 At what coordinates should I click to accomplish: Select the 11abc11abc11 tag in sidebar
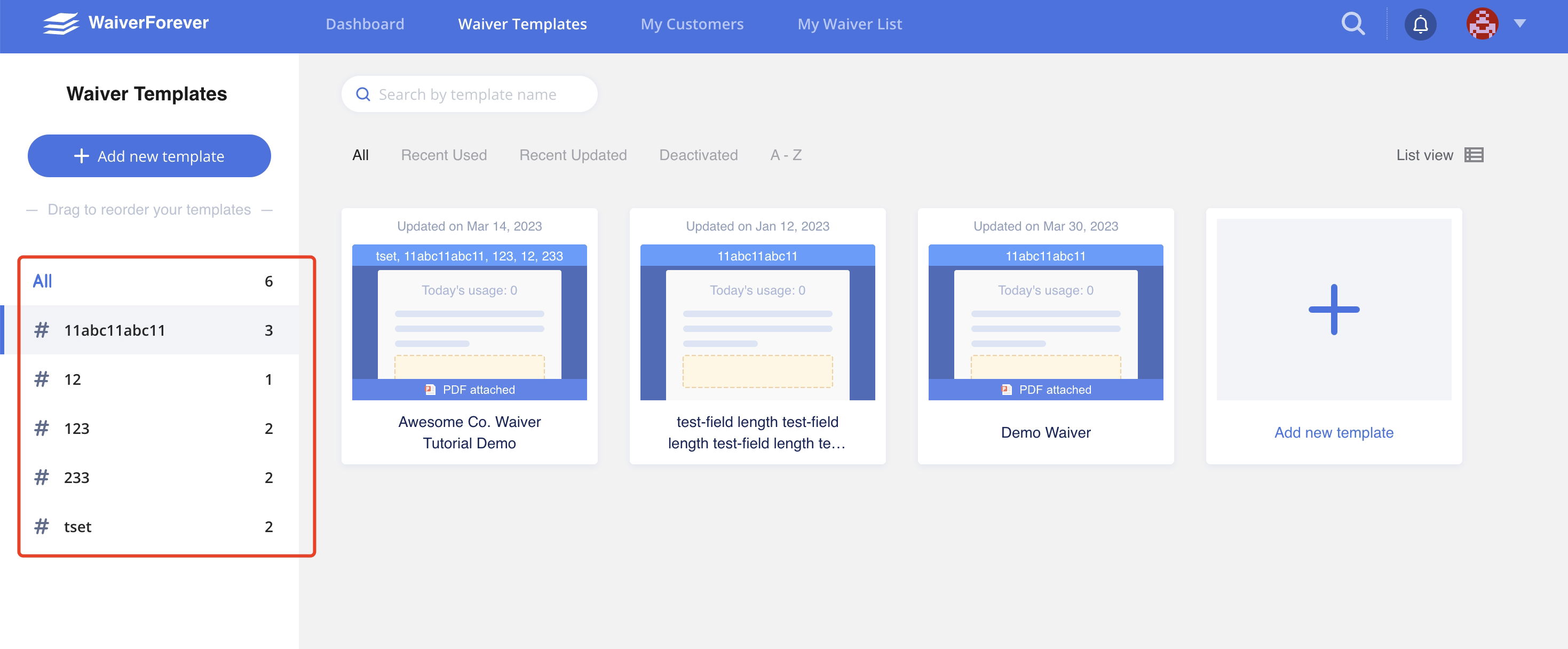[x=114, y=330]
